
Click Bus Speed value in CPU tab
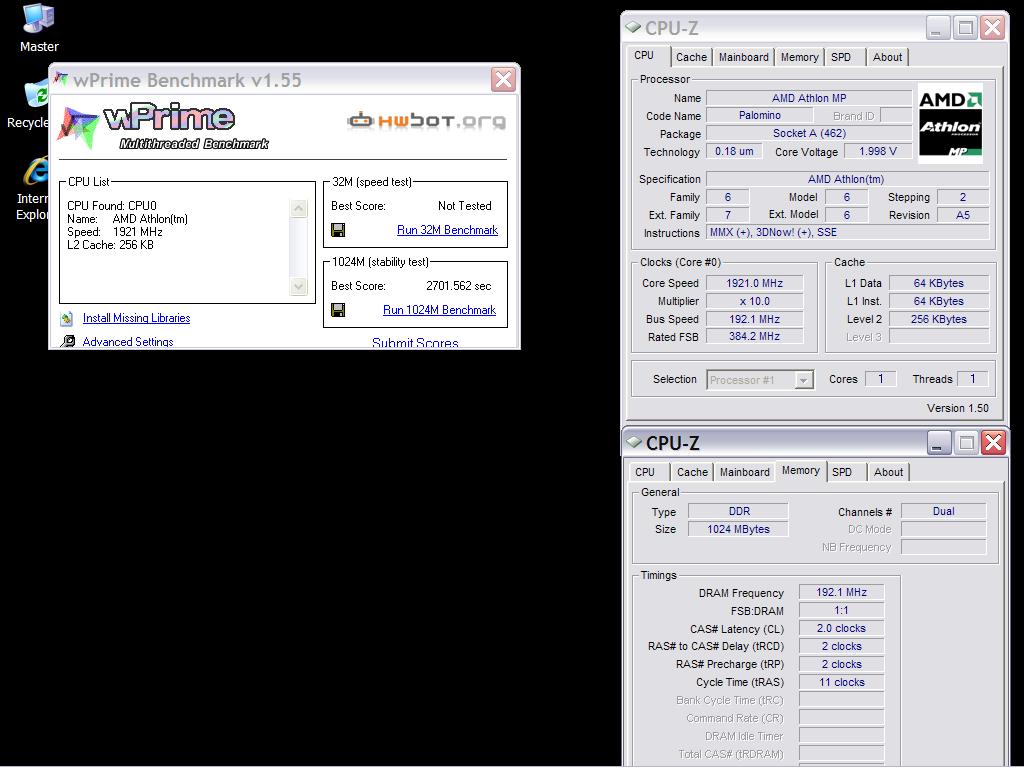[x=754, y=319]
